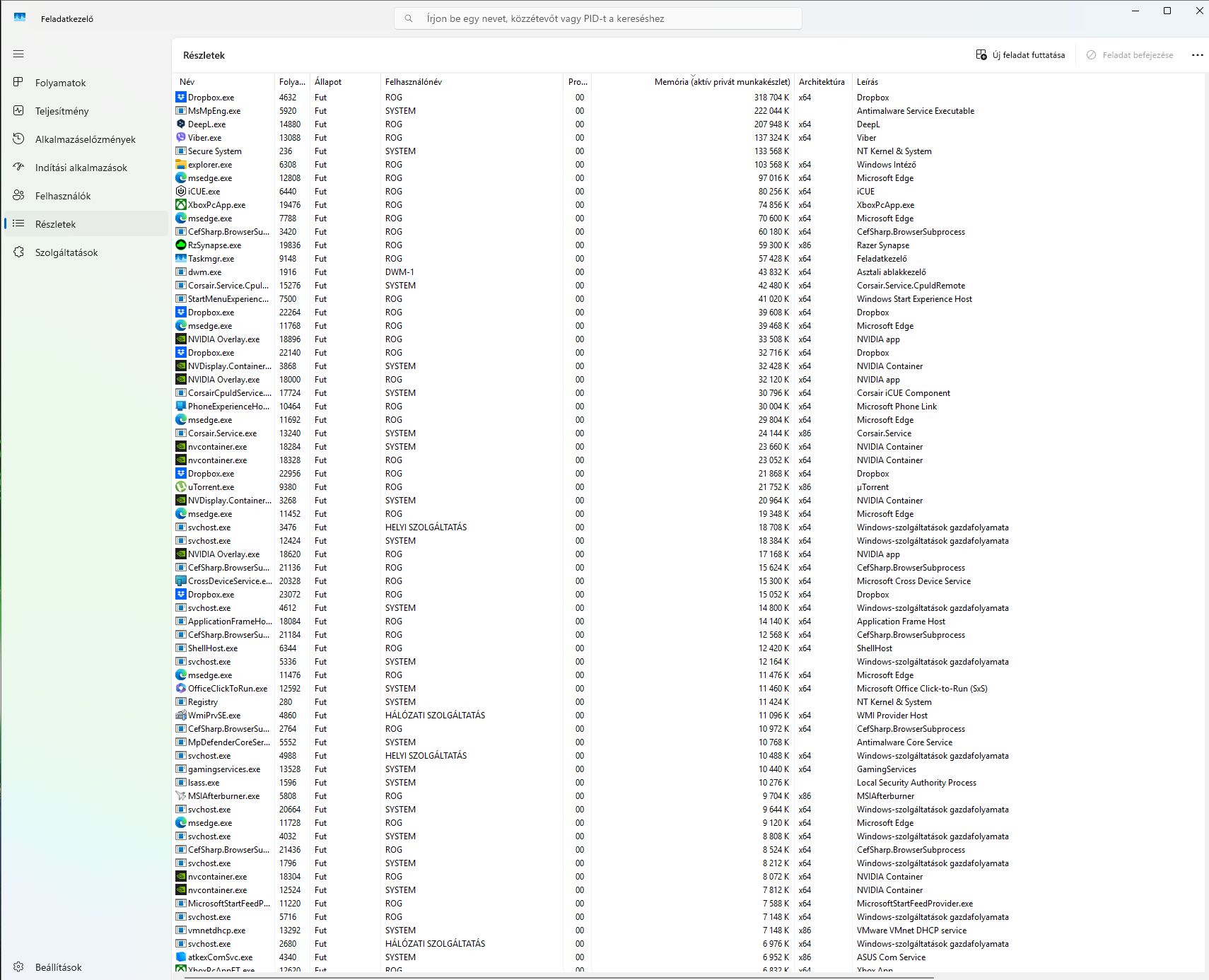This screenshot has width=1209, height=980.
Task: Select the Secure System row
Action: pos(688,151)
